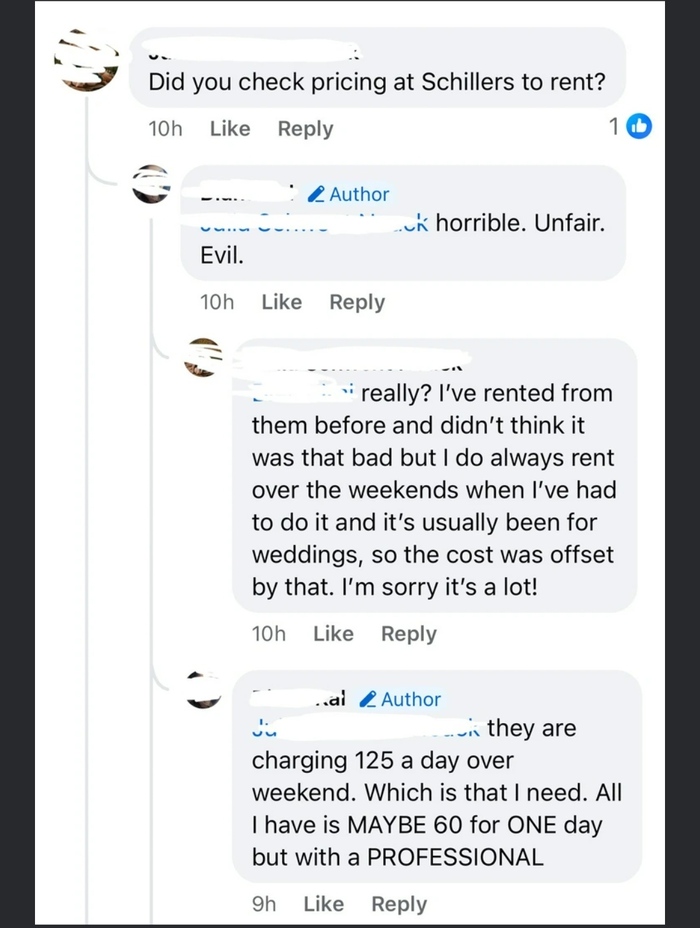This screenshot has height=928, width=700.
Task: Click the pencil Author badge on "horrible" reply
Action: click(348, 194)
